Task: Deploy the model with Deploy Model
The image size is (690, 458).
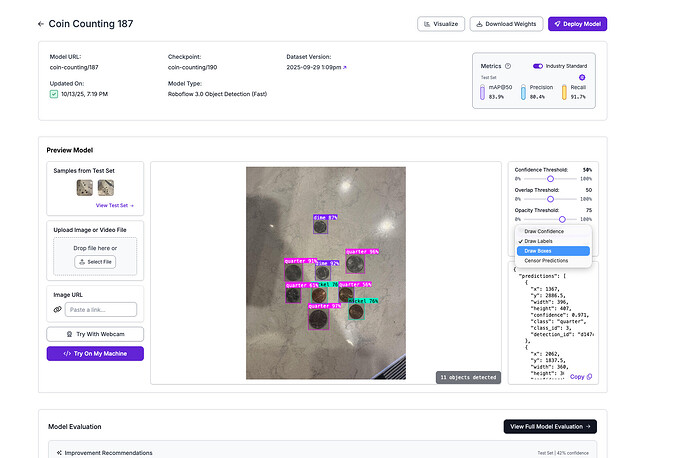Action: pos(577,23)
